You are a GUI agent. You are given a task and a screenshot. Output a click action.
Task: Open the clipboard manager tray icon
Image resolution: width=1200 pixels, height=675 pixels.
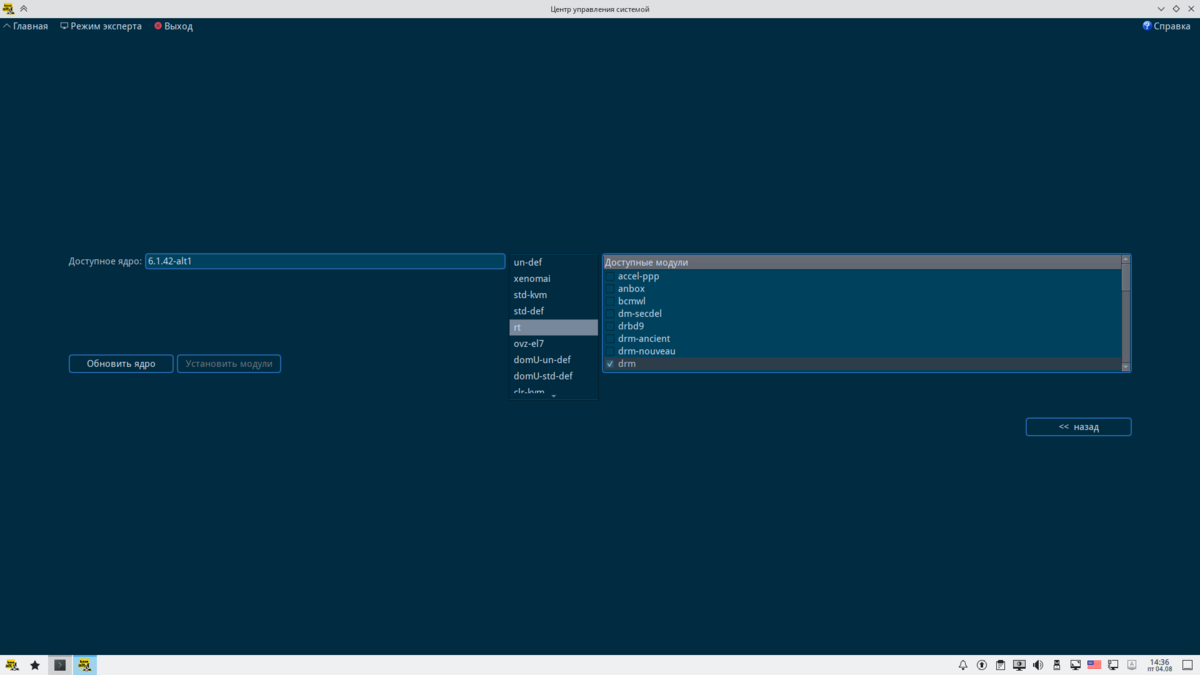tap(1000, 664)
